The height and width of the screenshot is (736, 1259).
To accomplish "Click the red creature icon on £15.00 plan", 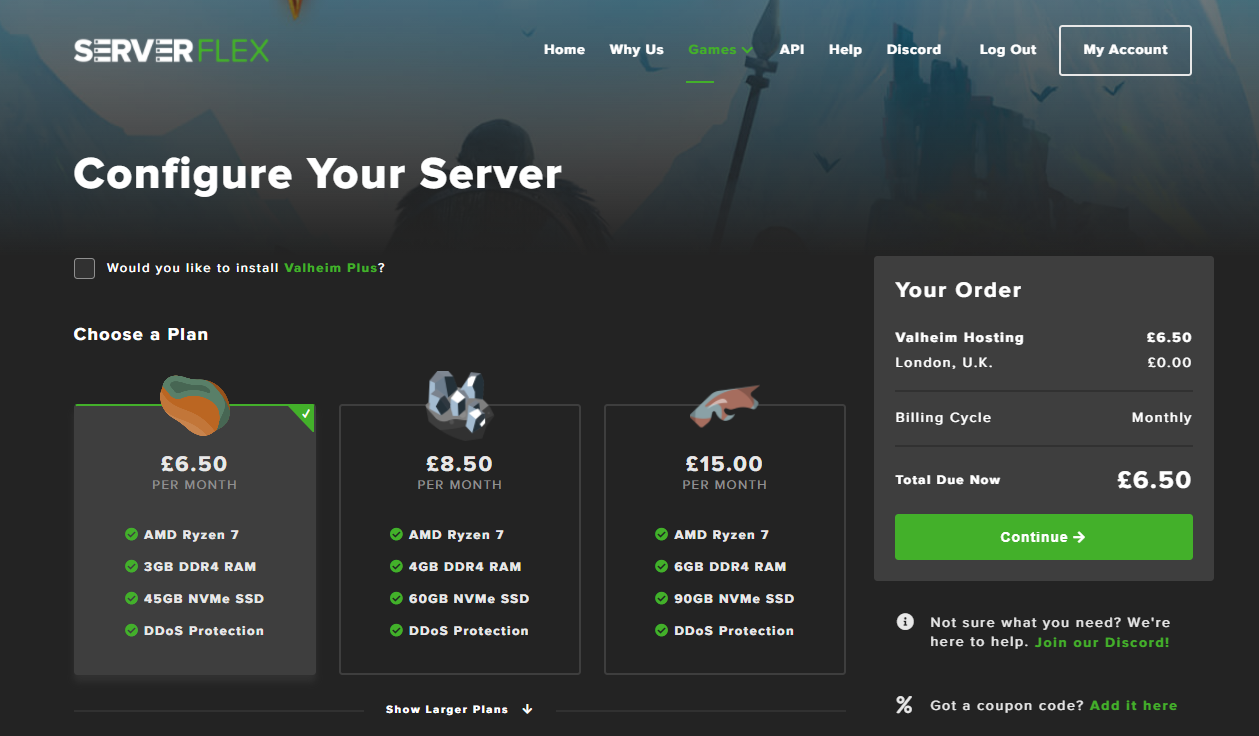I will [725, 404].
